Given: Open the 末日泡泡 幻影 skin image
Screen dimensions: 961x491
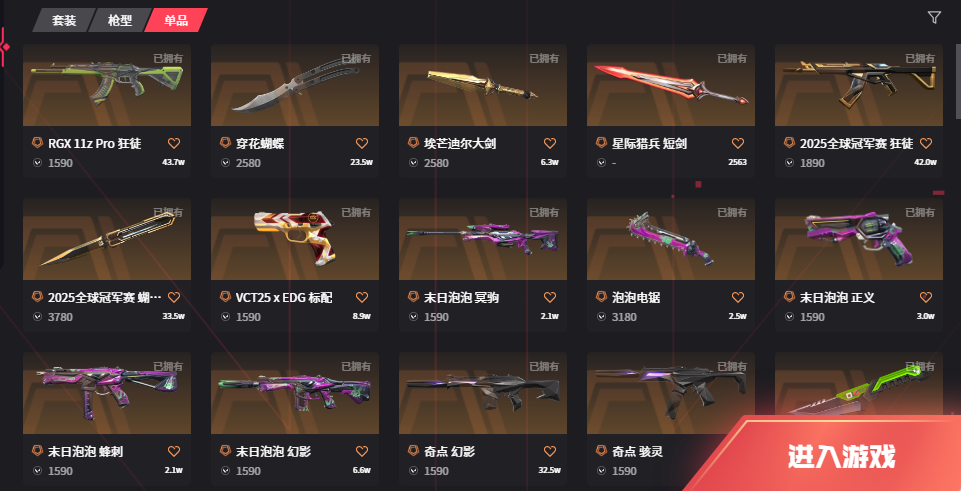Looking at the screenshot, I should 295,393.
